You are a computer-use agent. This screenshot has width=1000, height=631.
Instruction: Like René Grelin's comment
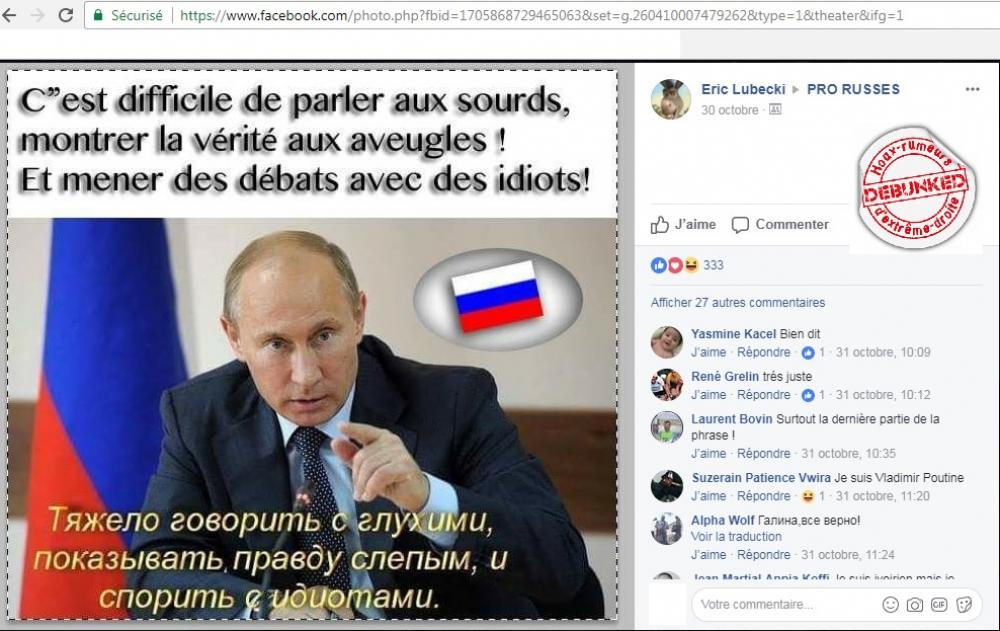709,395
